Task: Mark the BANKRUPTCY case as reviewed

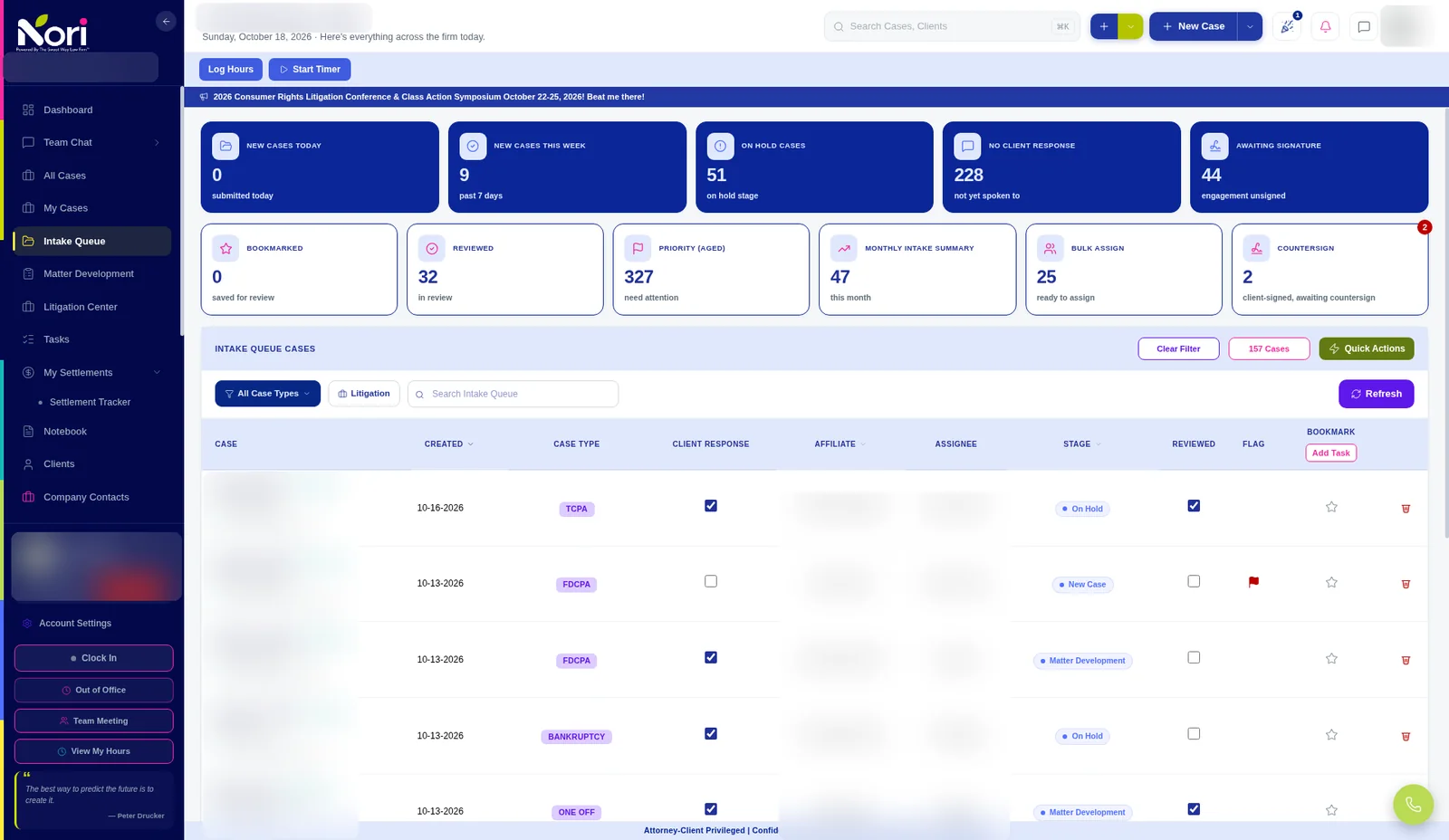Action: coord(1194,733)
